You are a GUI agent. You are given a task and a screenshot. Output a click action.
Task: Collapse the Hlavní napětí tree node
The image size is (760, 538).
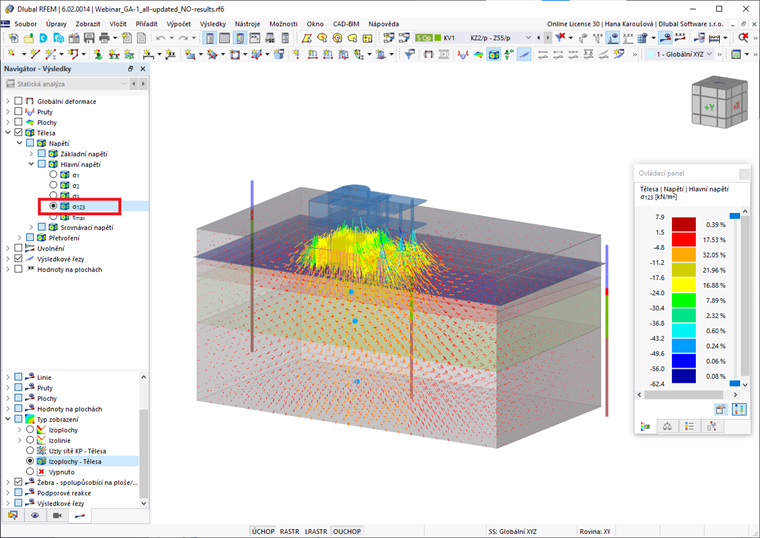pos(31,164)
